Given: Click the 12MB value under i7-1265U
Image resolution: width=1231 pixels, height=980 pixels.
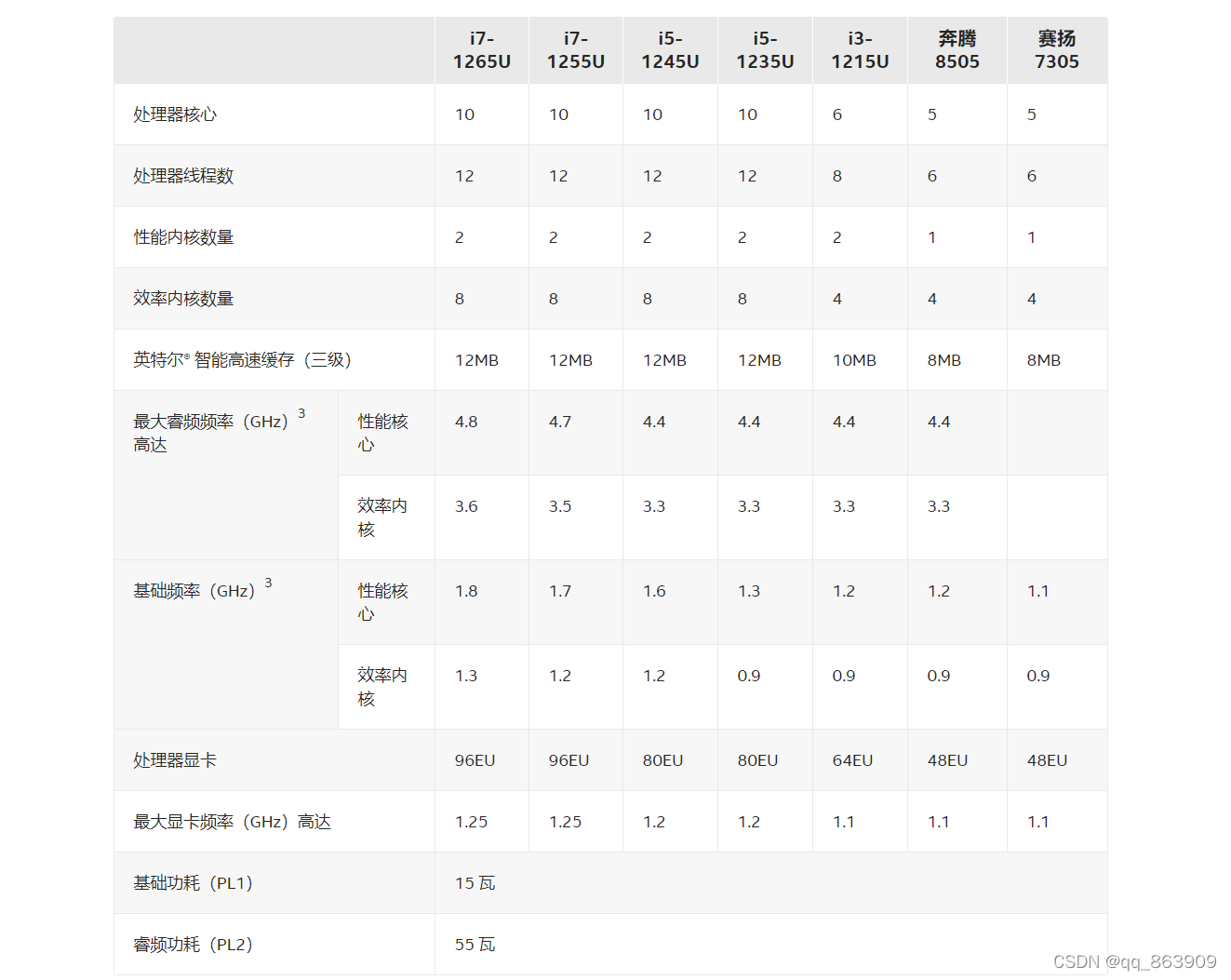Looking at the screenshot, I should pos(476,360).
